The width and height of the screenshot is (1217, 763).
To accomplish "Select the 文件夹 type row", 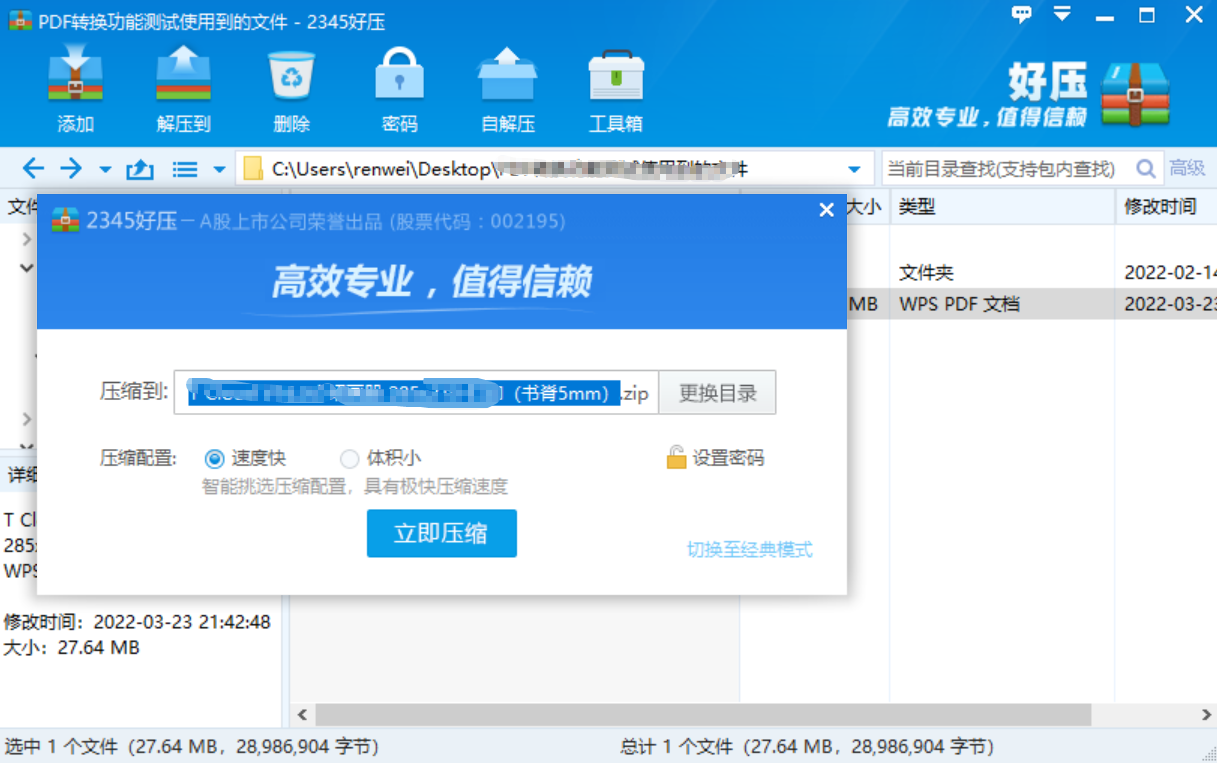I will coord(926,272).
